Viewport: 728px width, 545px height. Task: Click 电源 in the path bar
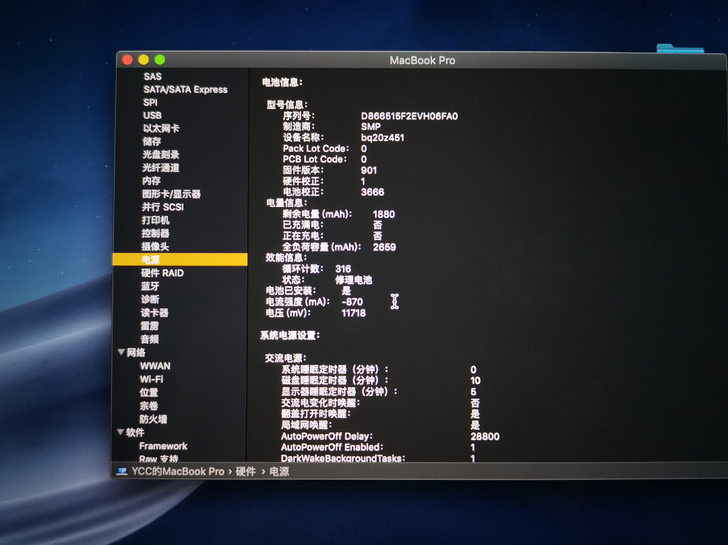point(280,472)
